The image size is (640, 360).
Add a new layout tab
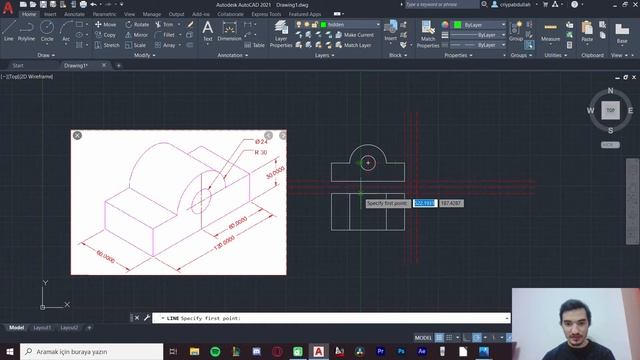[x=89, y=327]
